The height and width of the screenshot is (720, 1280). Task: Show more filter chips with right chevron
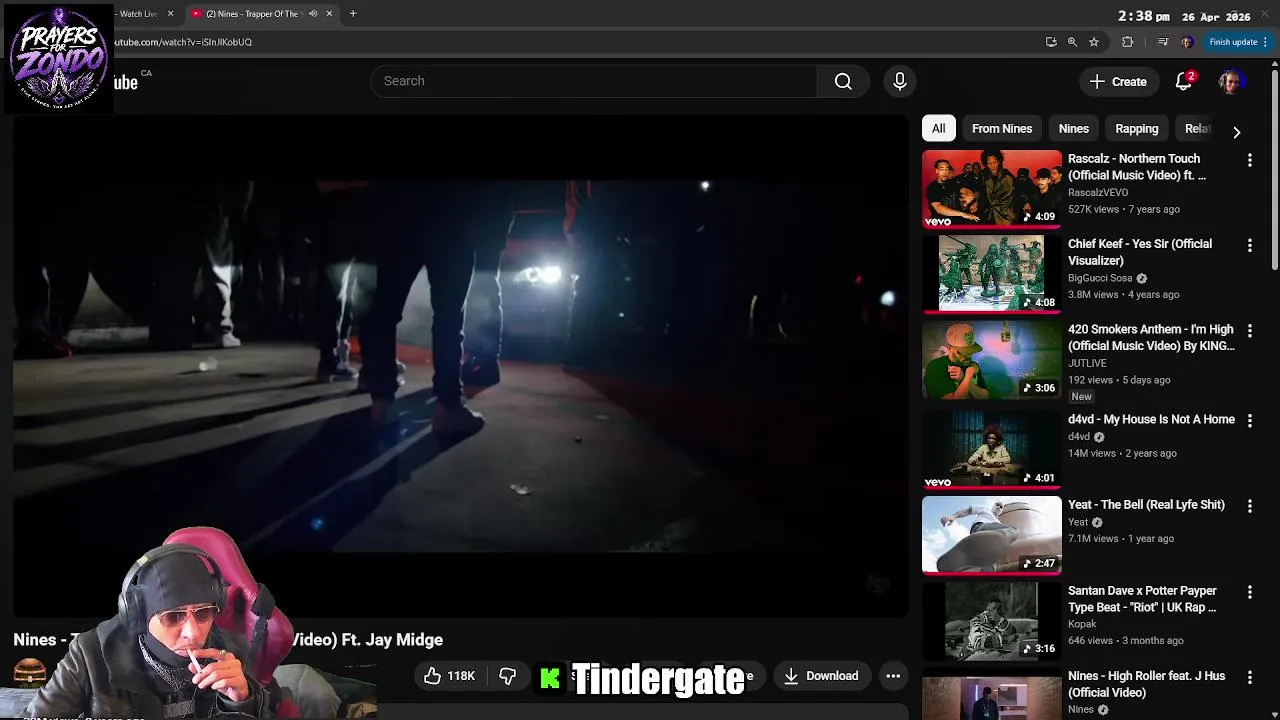(x=1237, y=131)
